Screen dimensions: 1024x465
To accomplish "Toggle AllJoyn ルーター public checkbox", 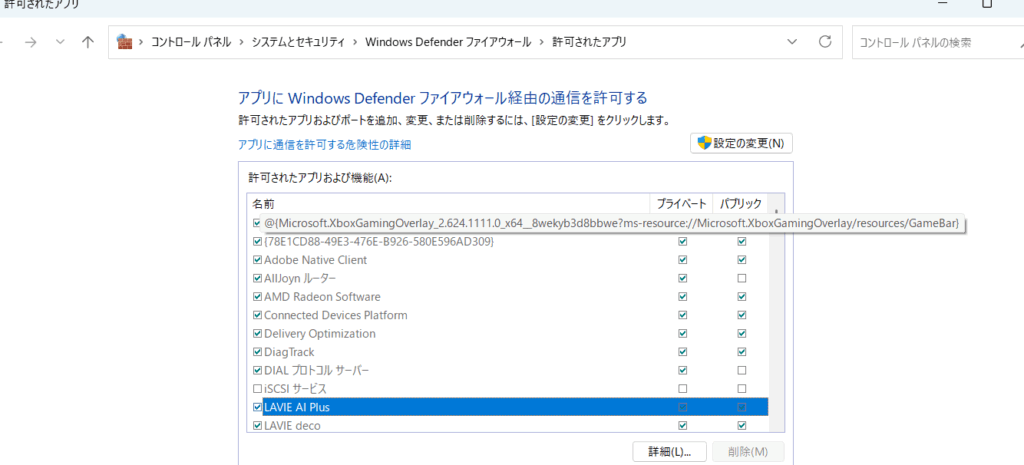I will 742,278.
